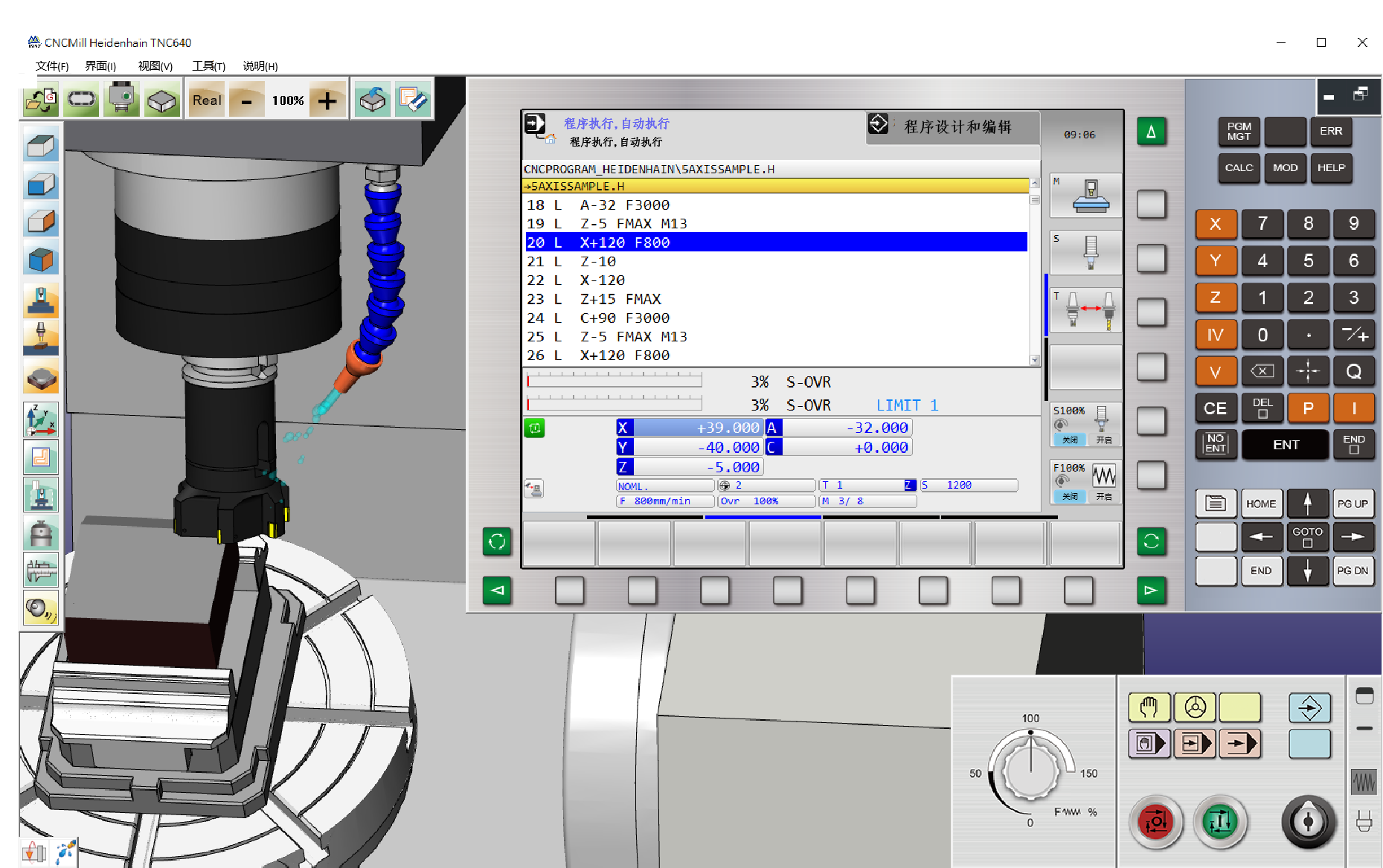The image size is (1383, 868).
Task: Click the machine spindle setup toolbar icon
Action: 121,100
